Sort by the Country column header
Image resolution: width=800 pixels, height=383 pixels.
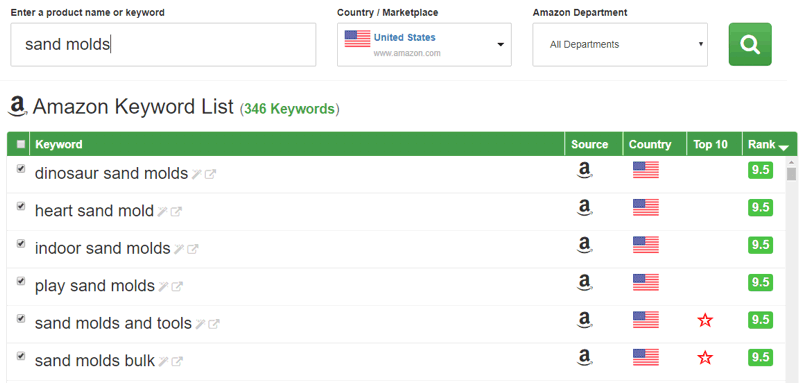pos(655,144)
